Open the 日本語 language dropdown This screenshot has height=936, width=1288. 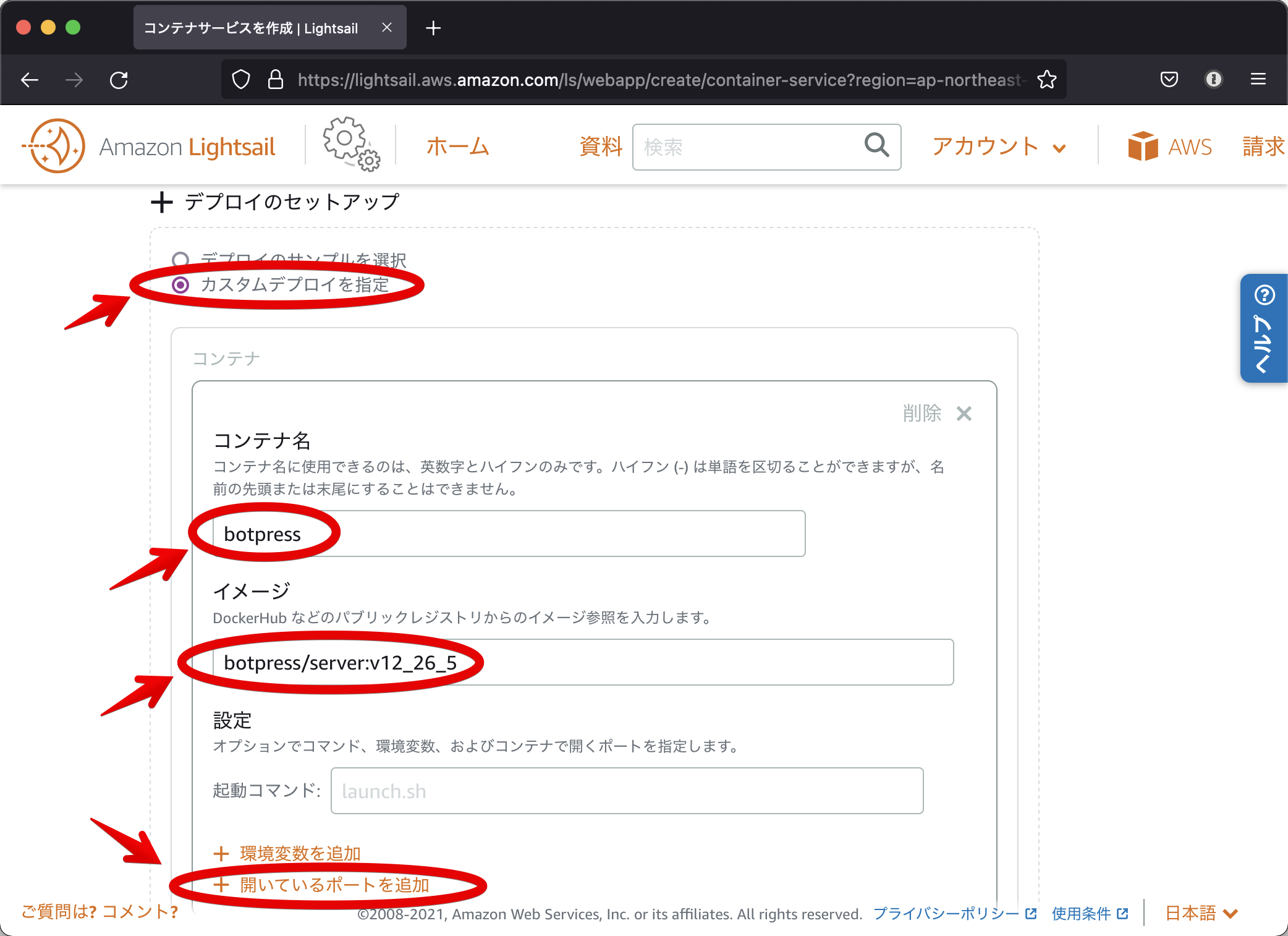point(1201,913)
